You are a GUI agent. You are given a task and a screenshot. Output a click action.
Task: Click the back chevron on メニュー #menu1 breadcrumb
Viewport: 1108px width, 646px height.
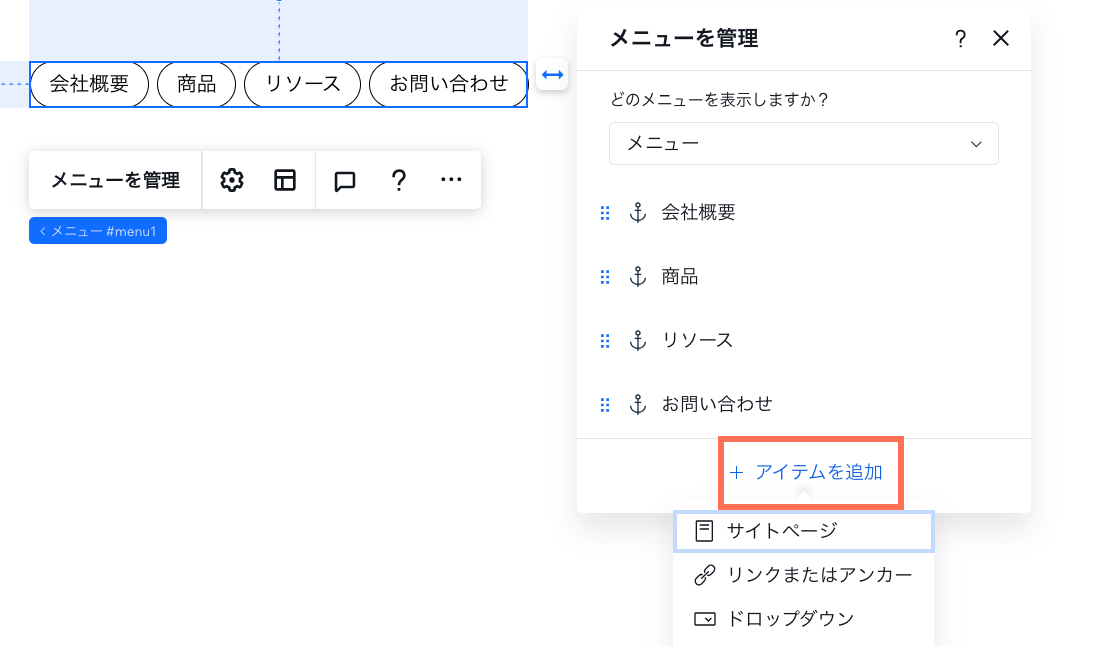pyautogui.click(x=42, y=230)
